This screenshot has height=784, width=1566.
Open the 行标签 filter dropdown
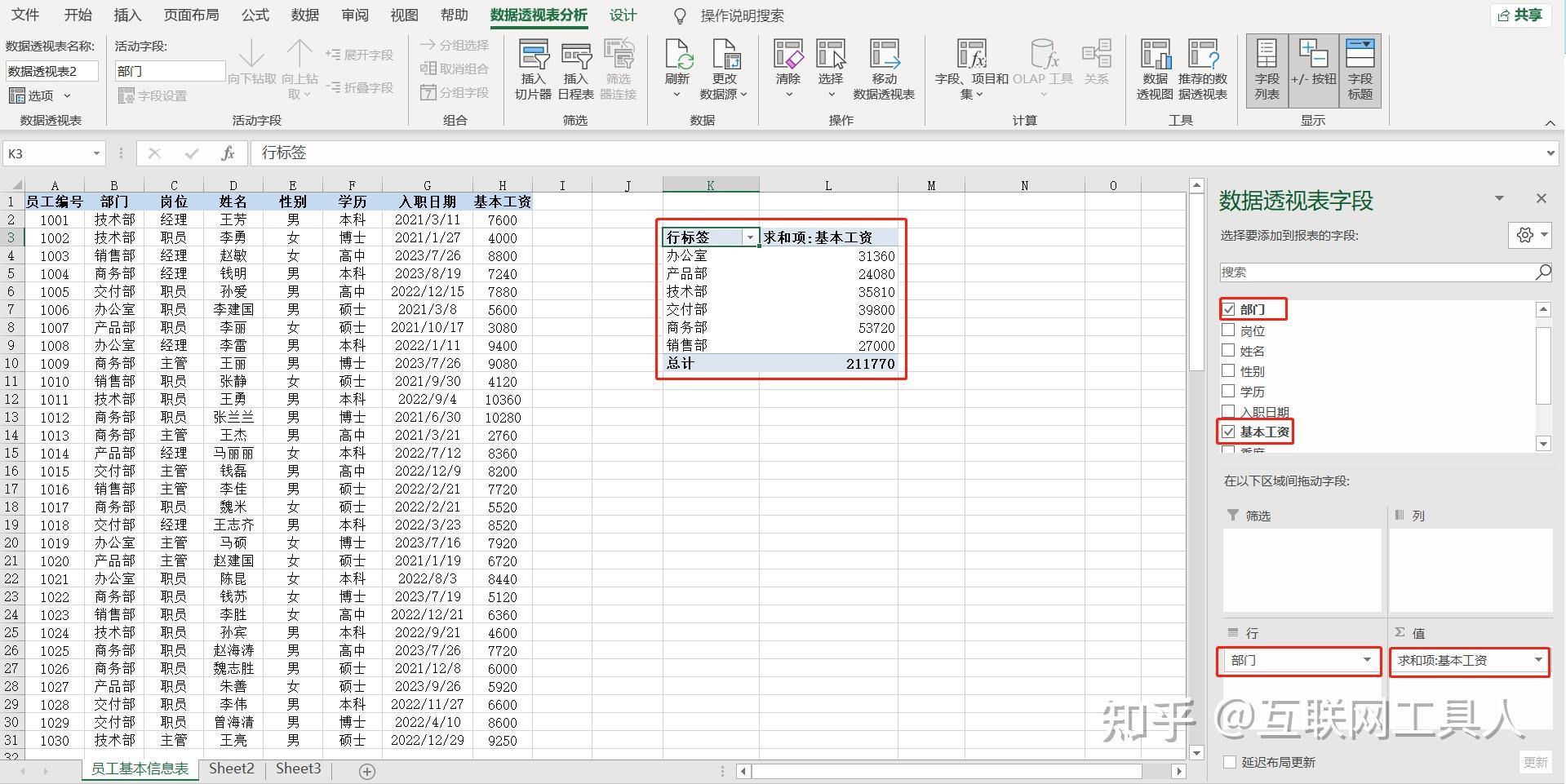point(750,237)
